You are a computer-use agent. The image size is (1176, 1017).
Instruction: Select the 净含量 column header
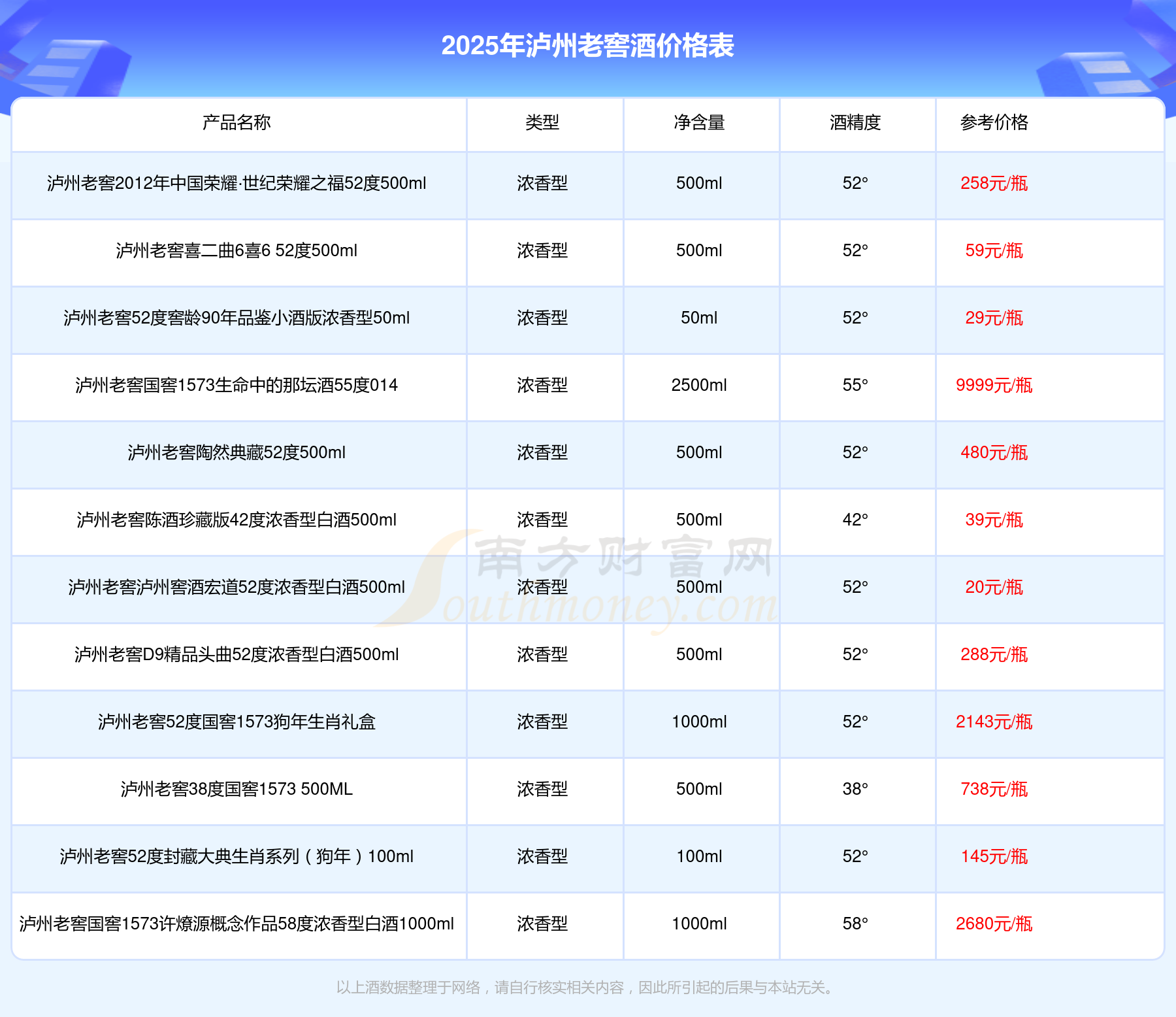699,122
